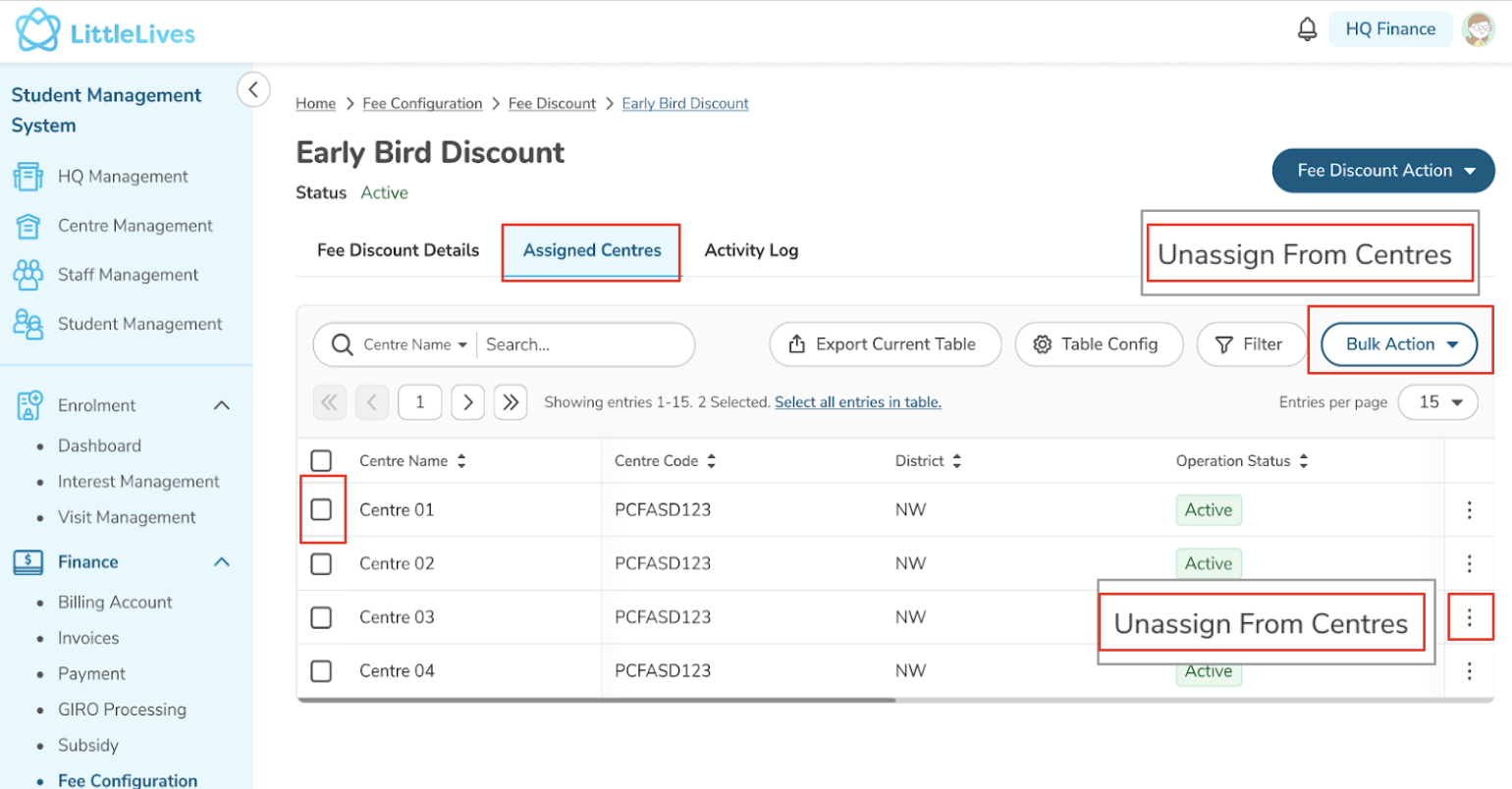This screenshot has width=1512, height=789.
Task: Tick the checkbox for Centre 02
Action: point(321,564)
